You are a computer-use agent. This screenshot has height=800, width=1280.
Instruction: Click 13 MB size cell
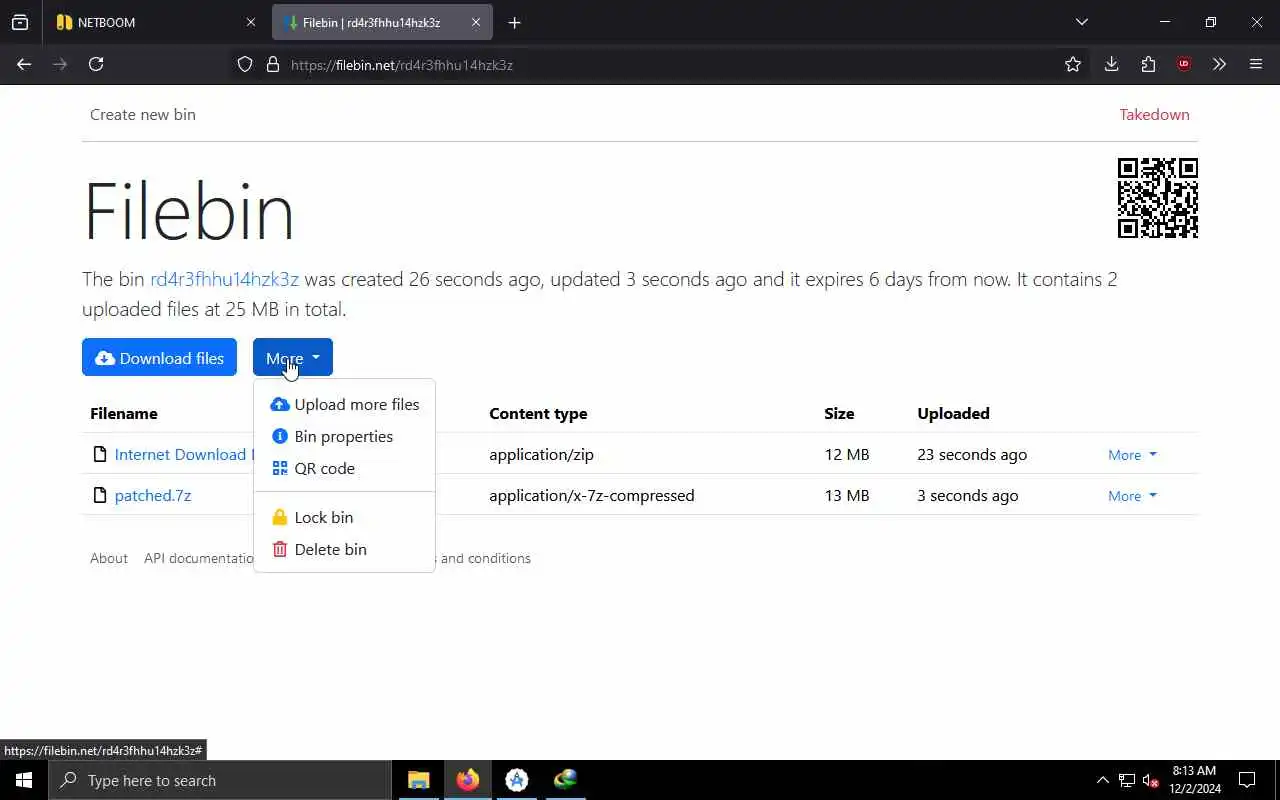[x=846, y=495]
